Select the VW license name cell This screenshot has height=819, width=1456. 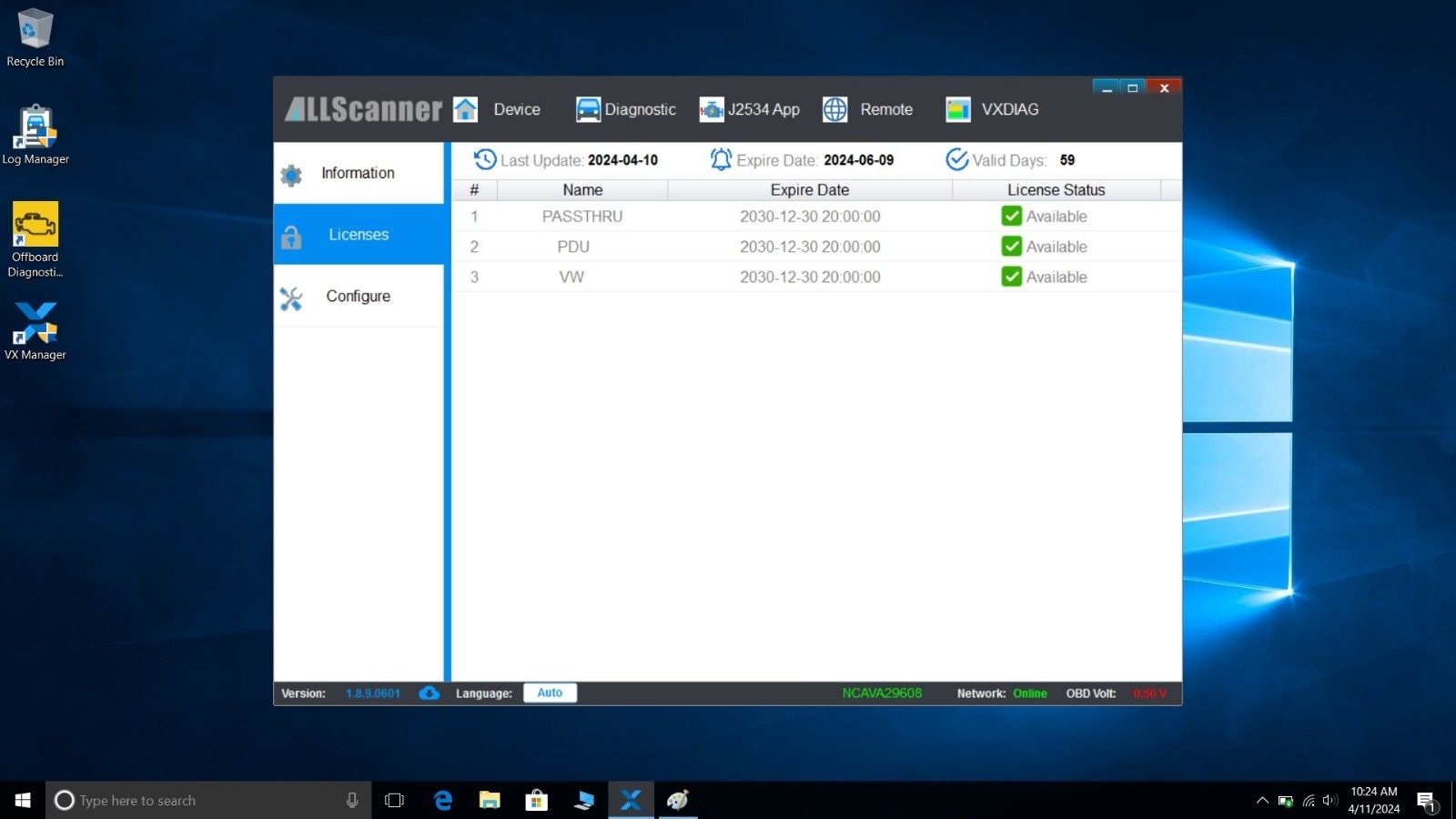pyautogui.click(x=571, y=276)
